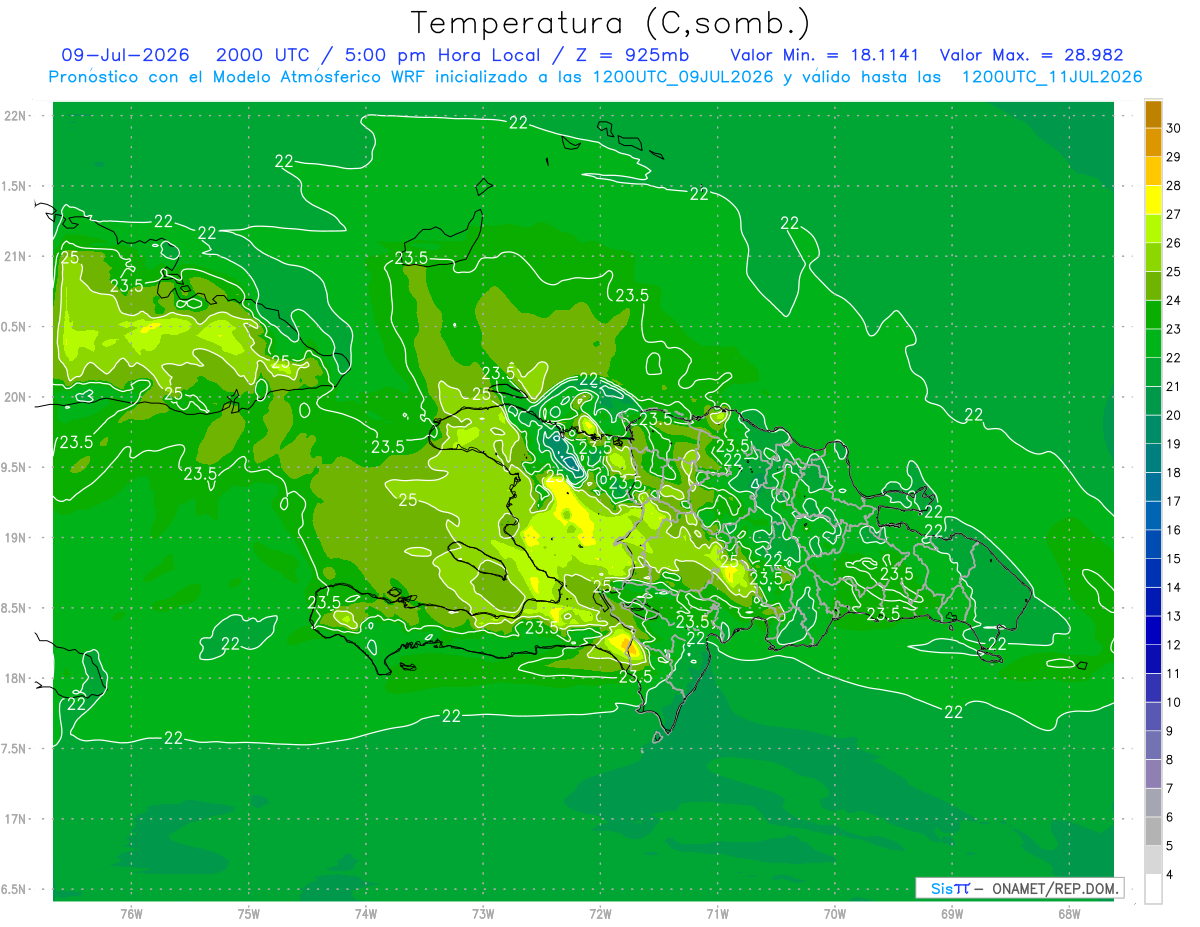Click the "68W" longitude axis label
1200x927 pixels.
(x=1069, y=914)
